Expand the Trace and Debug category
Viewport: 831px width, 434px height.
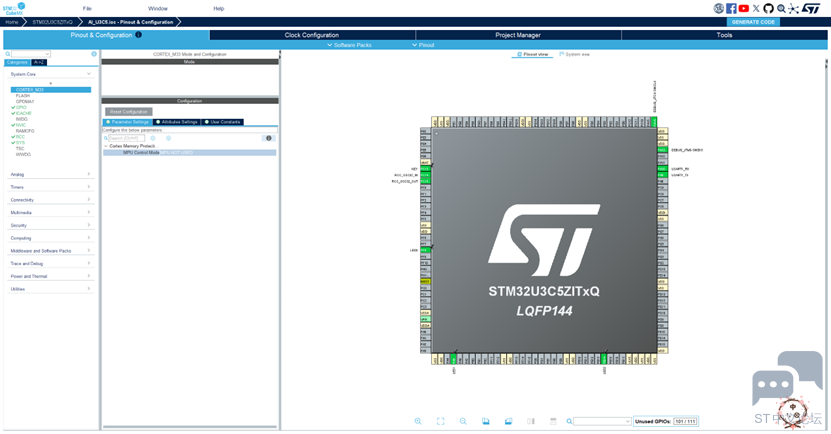coord(89,263)
